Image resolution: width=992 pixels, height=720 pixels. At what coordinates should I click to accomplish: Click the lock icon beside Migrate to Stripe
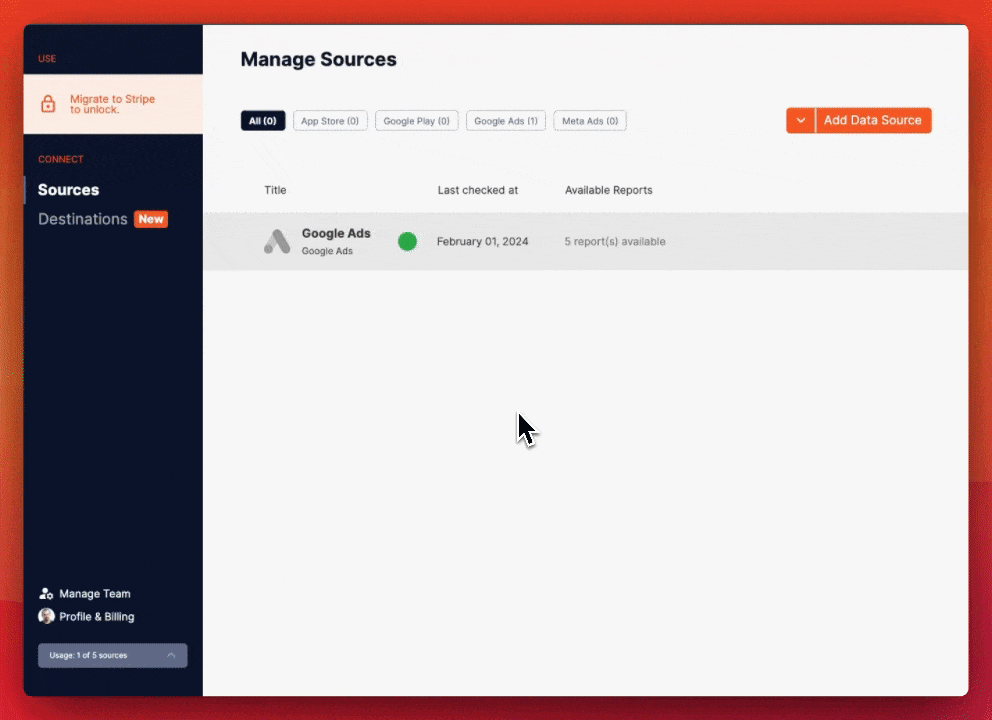[x=48, y=104]
